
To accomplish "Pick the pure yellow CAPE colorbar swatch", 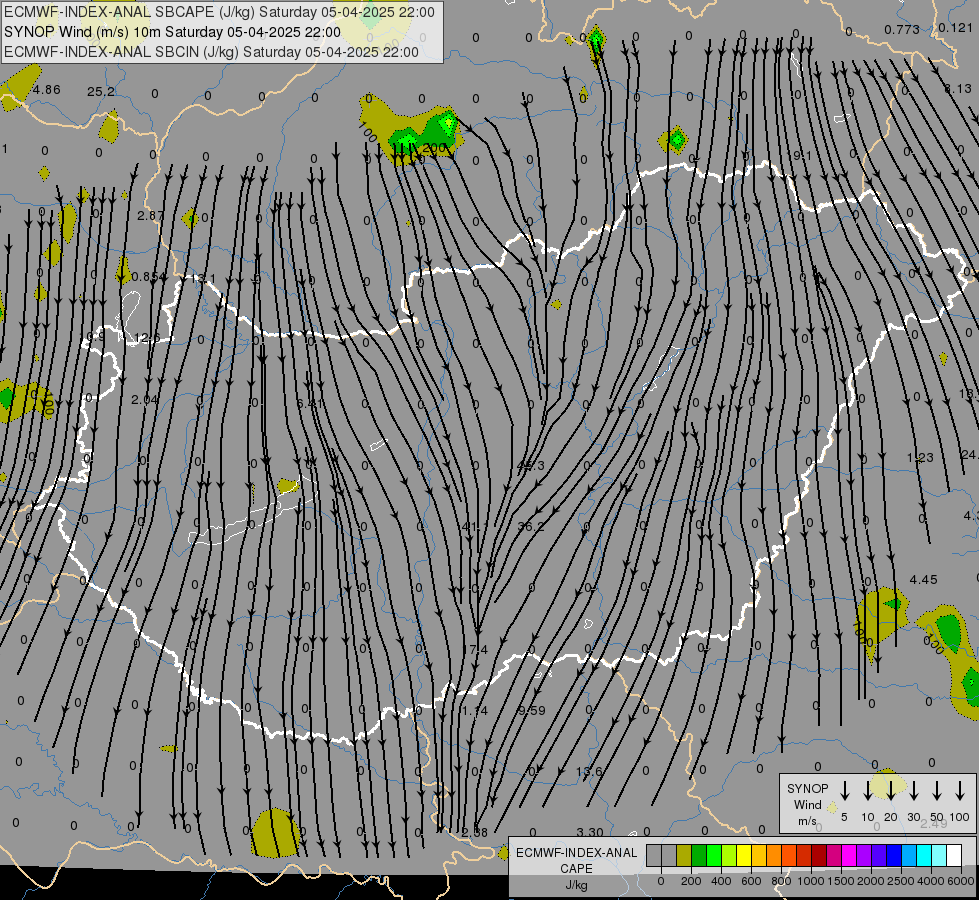I will tap(744, 855).
